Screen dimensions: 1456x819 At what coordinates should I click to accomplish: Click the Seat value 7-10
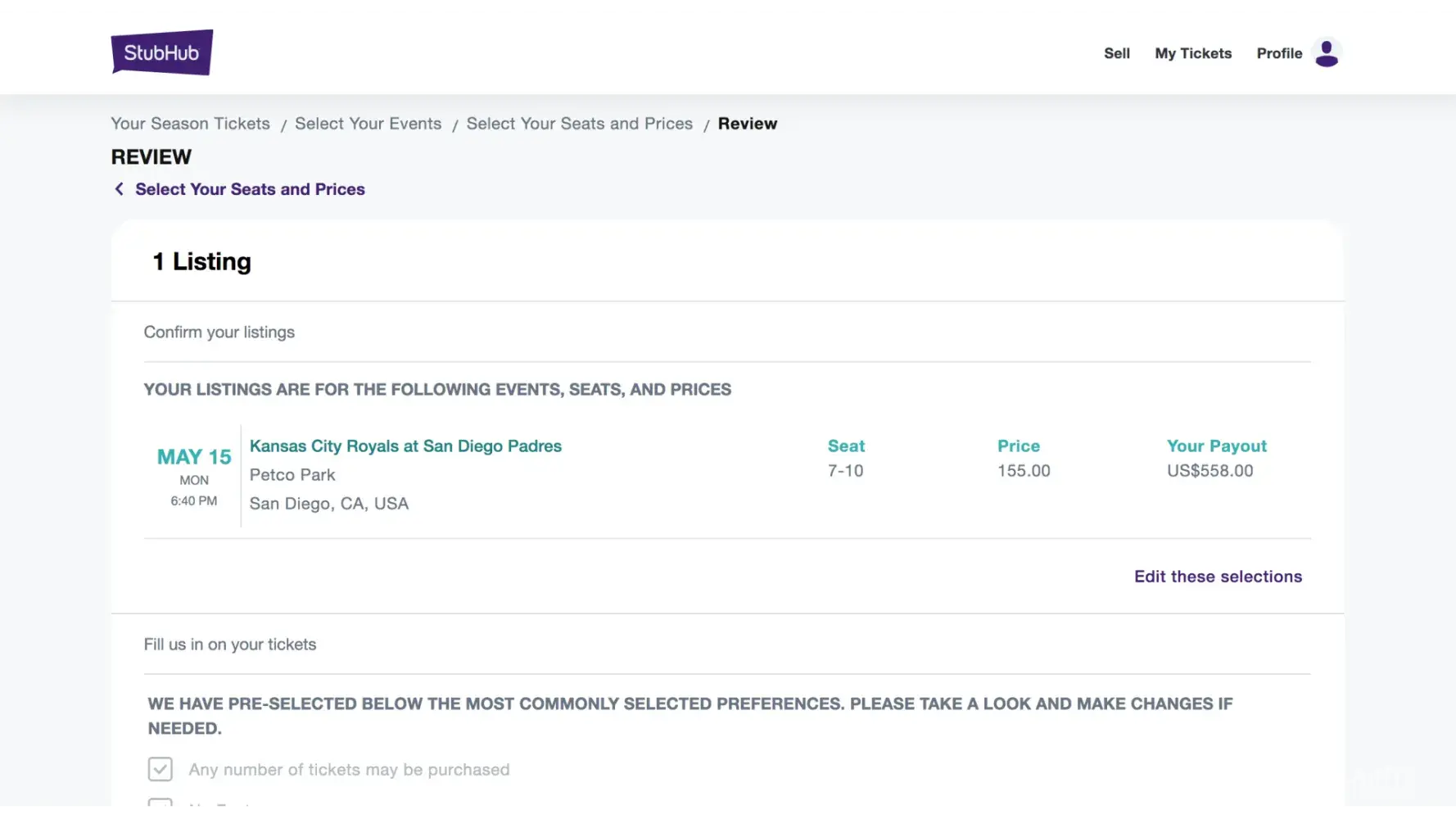pos(845,471)
